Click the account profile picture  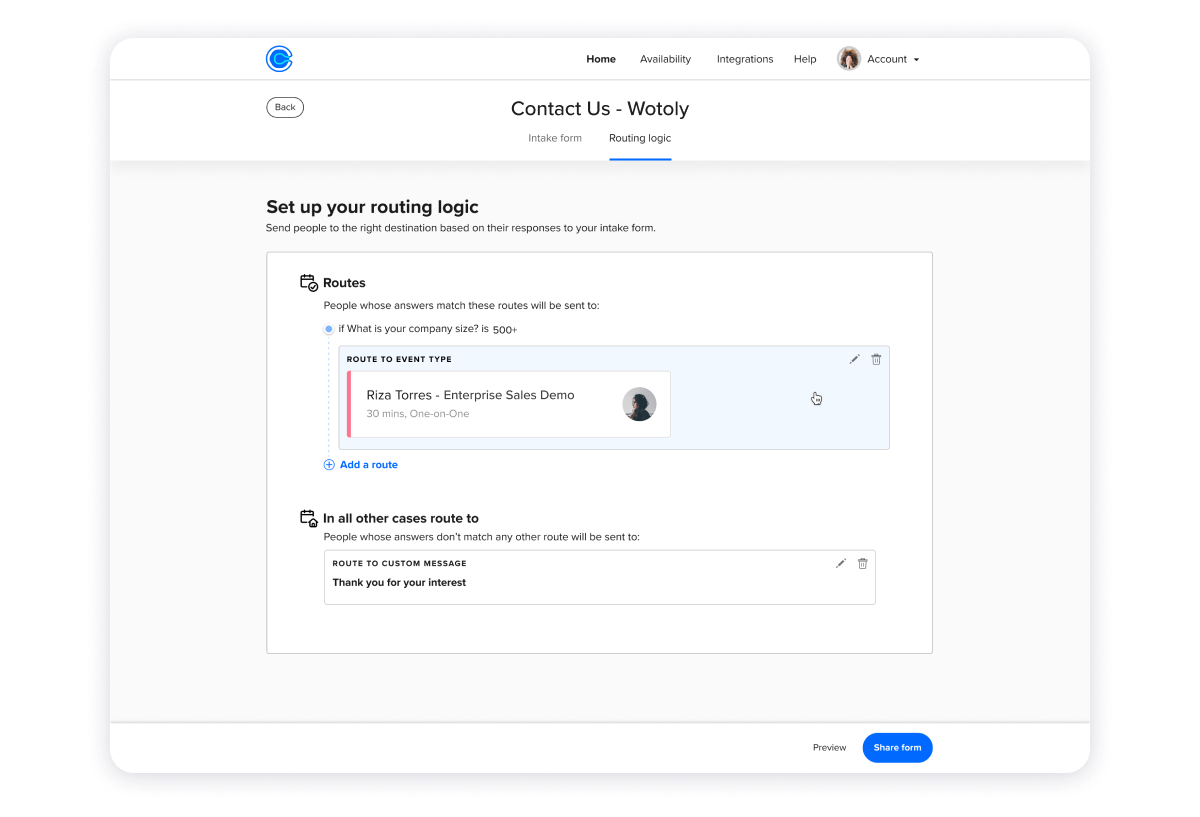pos(849,59)
